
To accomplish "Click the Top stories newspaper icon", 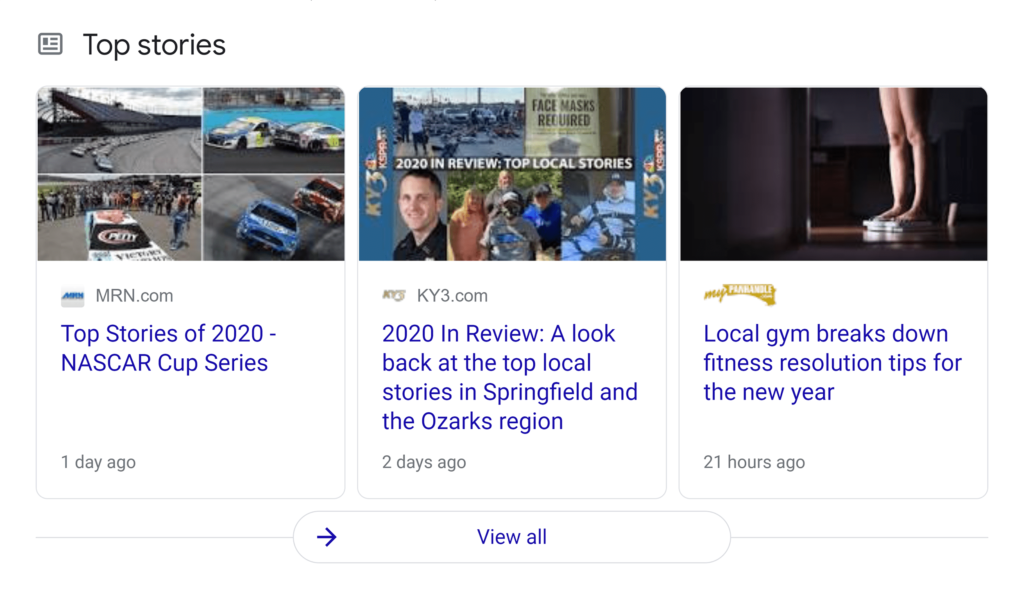I will coord(50,44).
